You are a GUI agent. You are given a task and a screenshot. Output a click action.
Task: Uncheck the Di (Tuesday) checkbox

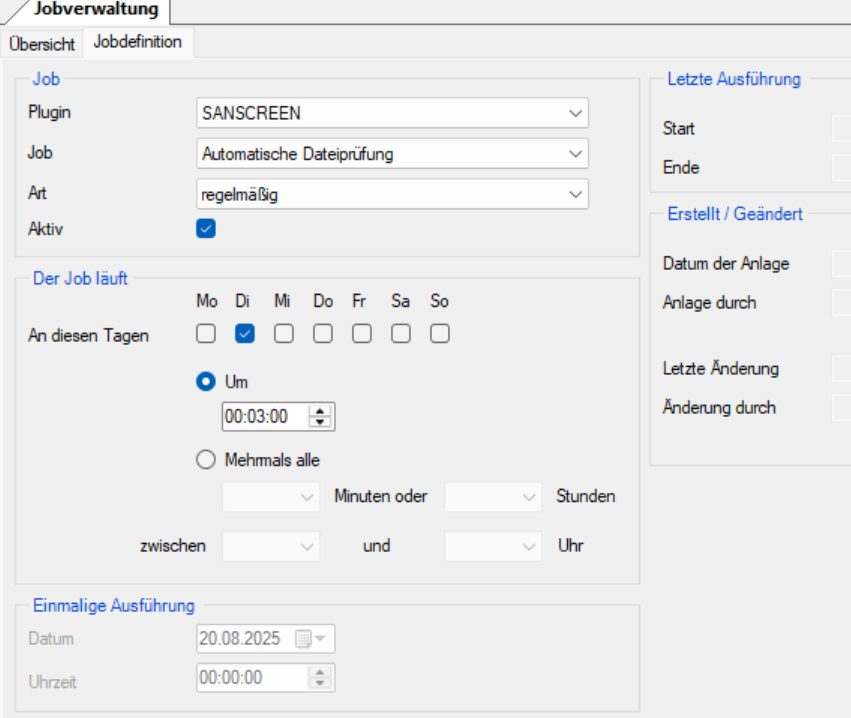pos(245,334)
